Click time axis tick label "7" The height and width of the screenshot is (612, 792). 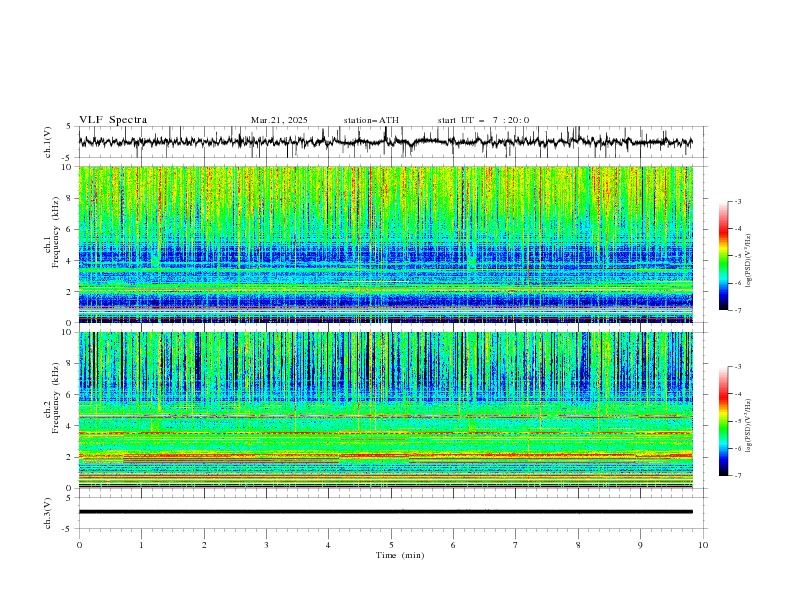point(516,545)
